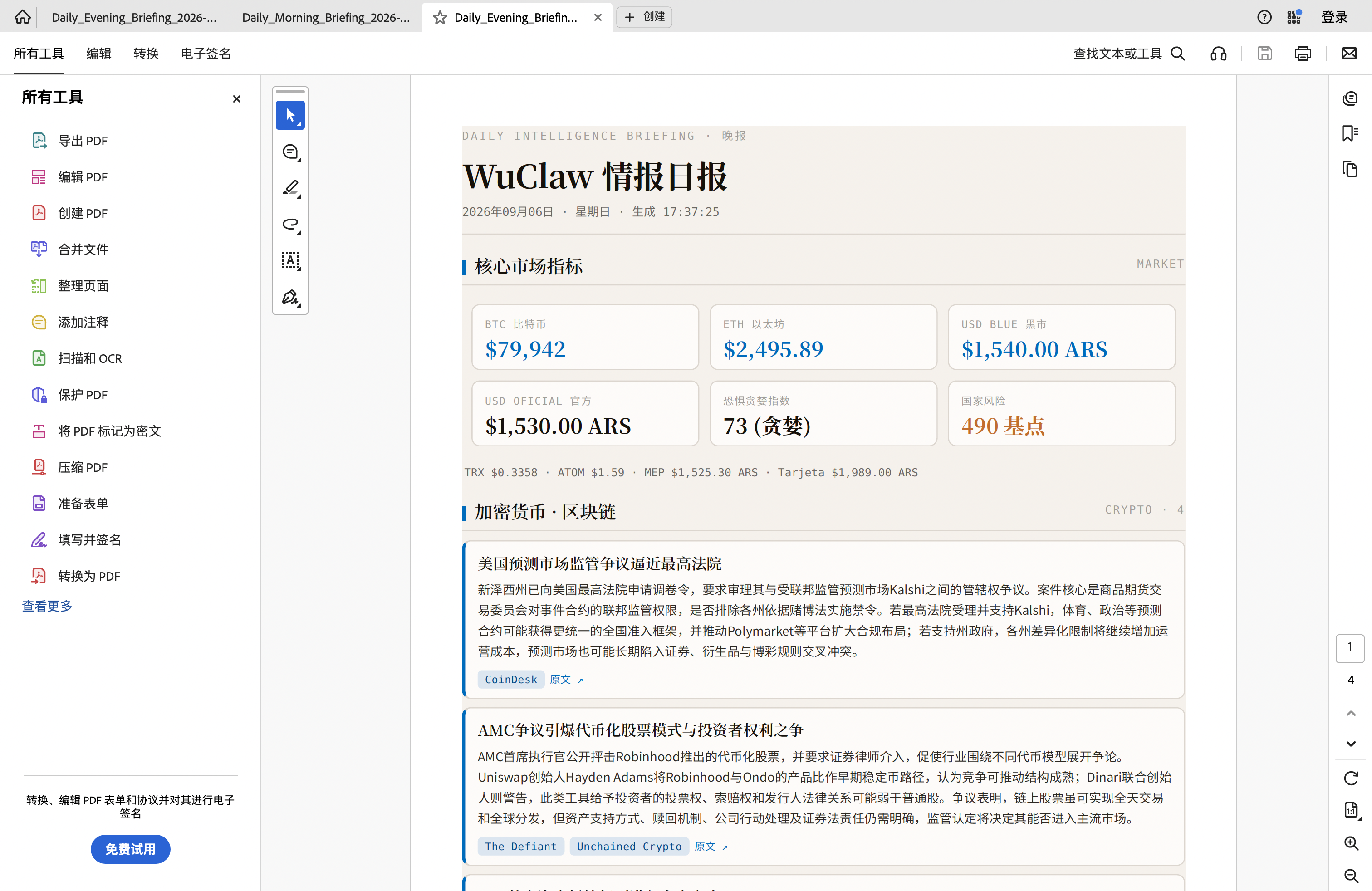
Task: Open the help question mark icon
Action: coord(1264,17)
